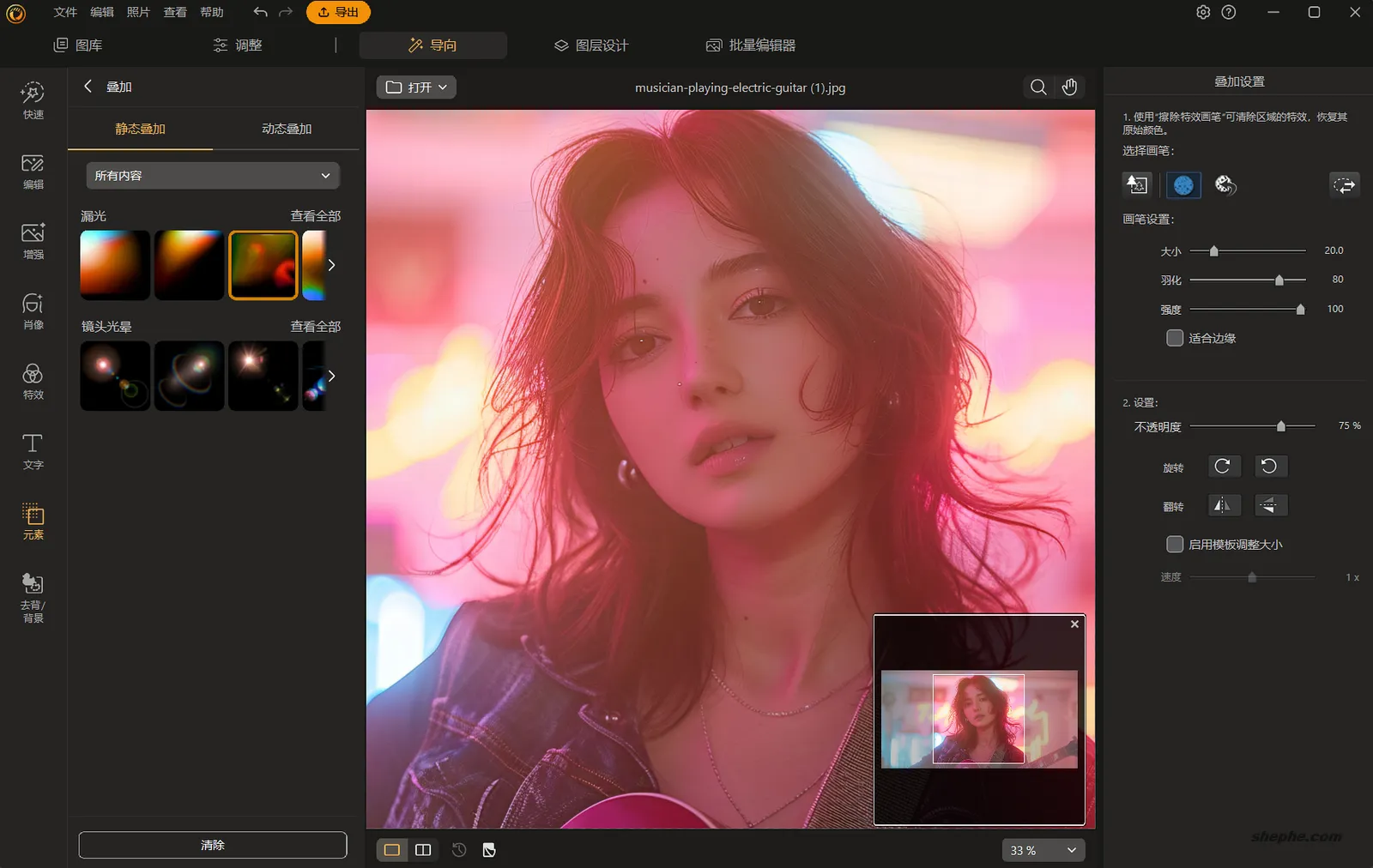Open the 打开 file dropdown
Viewport: 1373px width, 868px height.
pyautogui.click(x=415, y=87)
